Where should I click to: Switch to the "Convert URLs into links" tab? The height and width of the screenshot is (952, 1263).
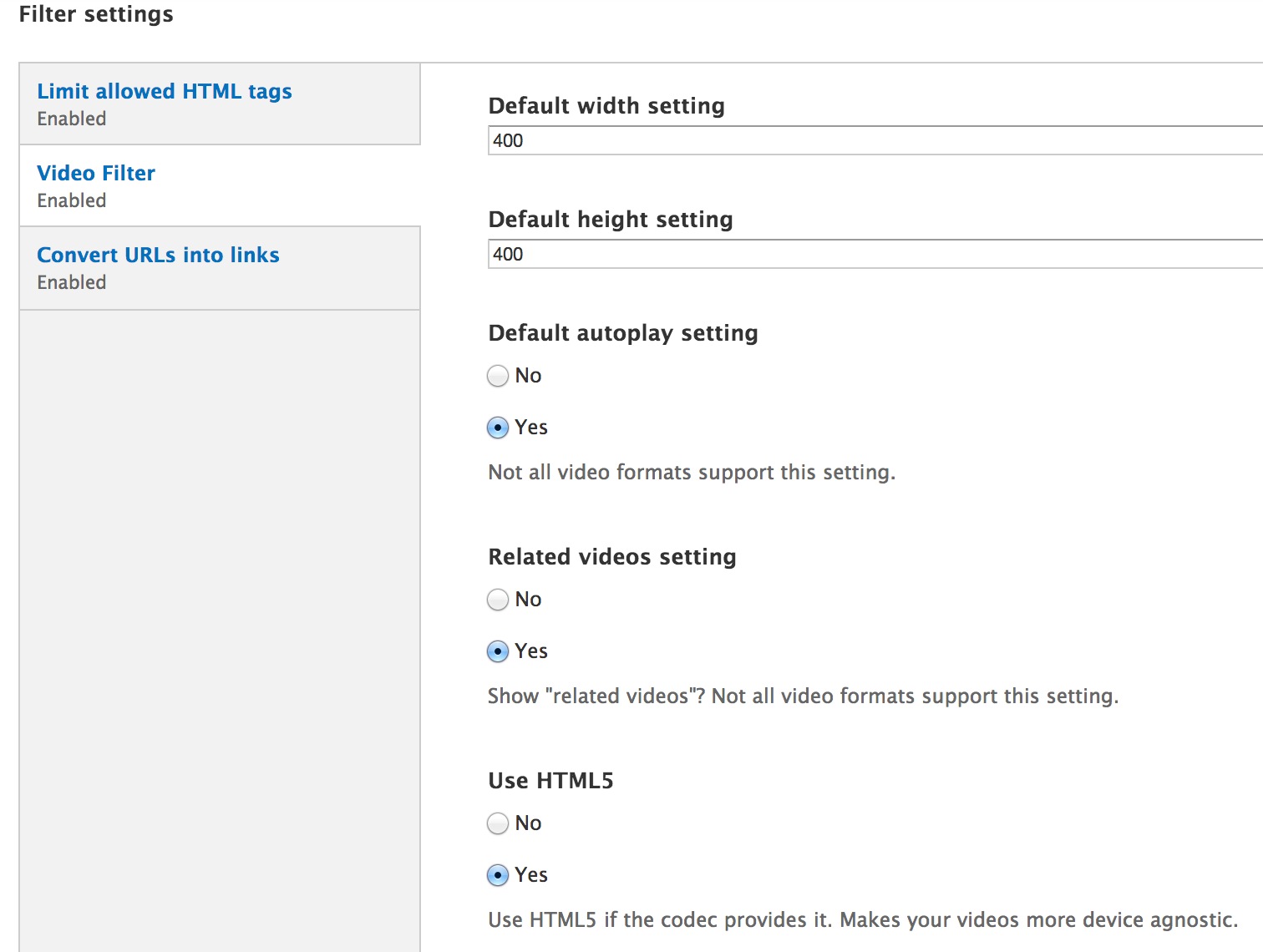(158, 255)
